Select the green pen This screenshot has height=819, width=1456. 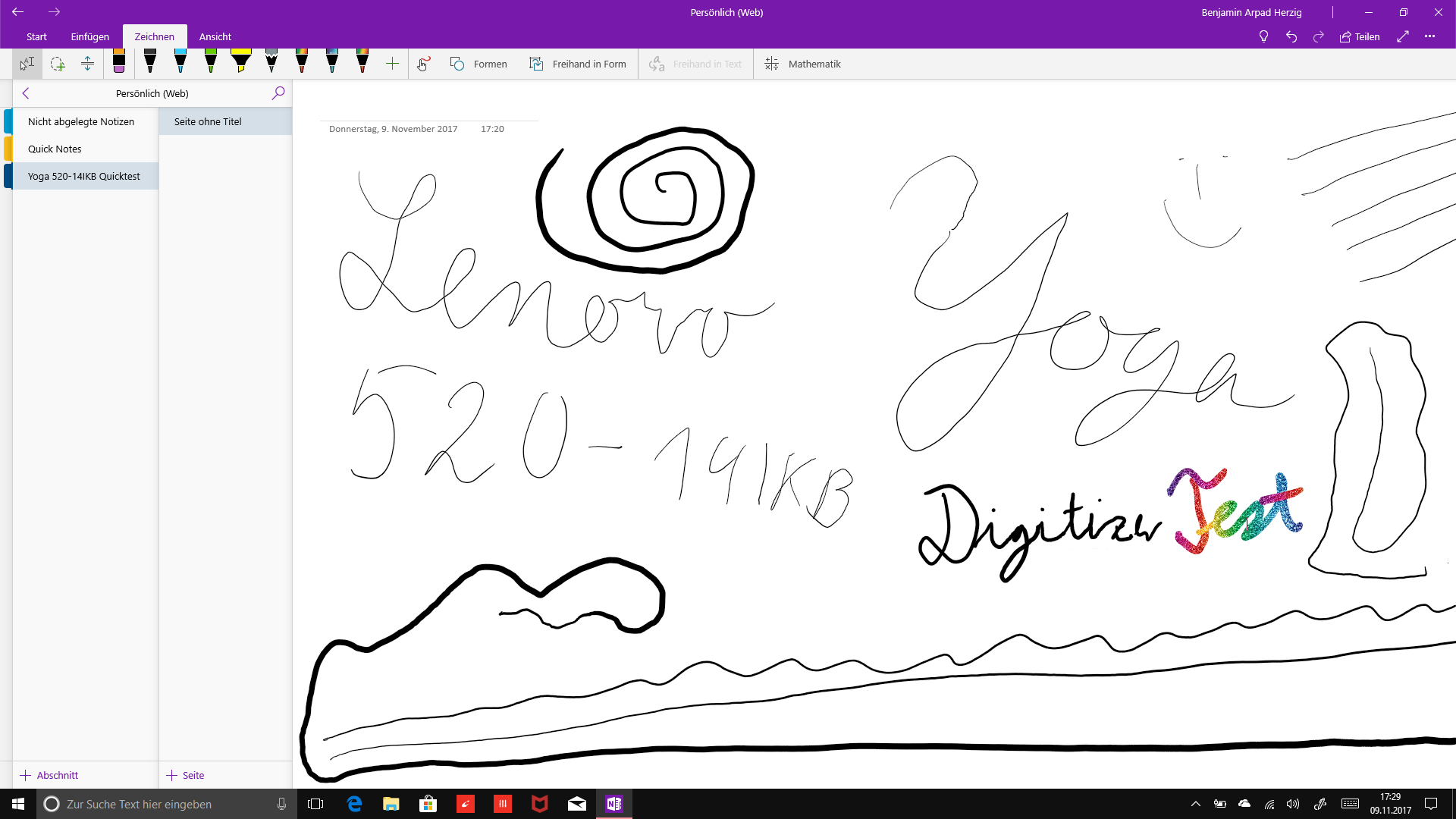point(211,62)
